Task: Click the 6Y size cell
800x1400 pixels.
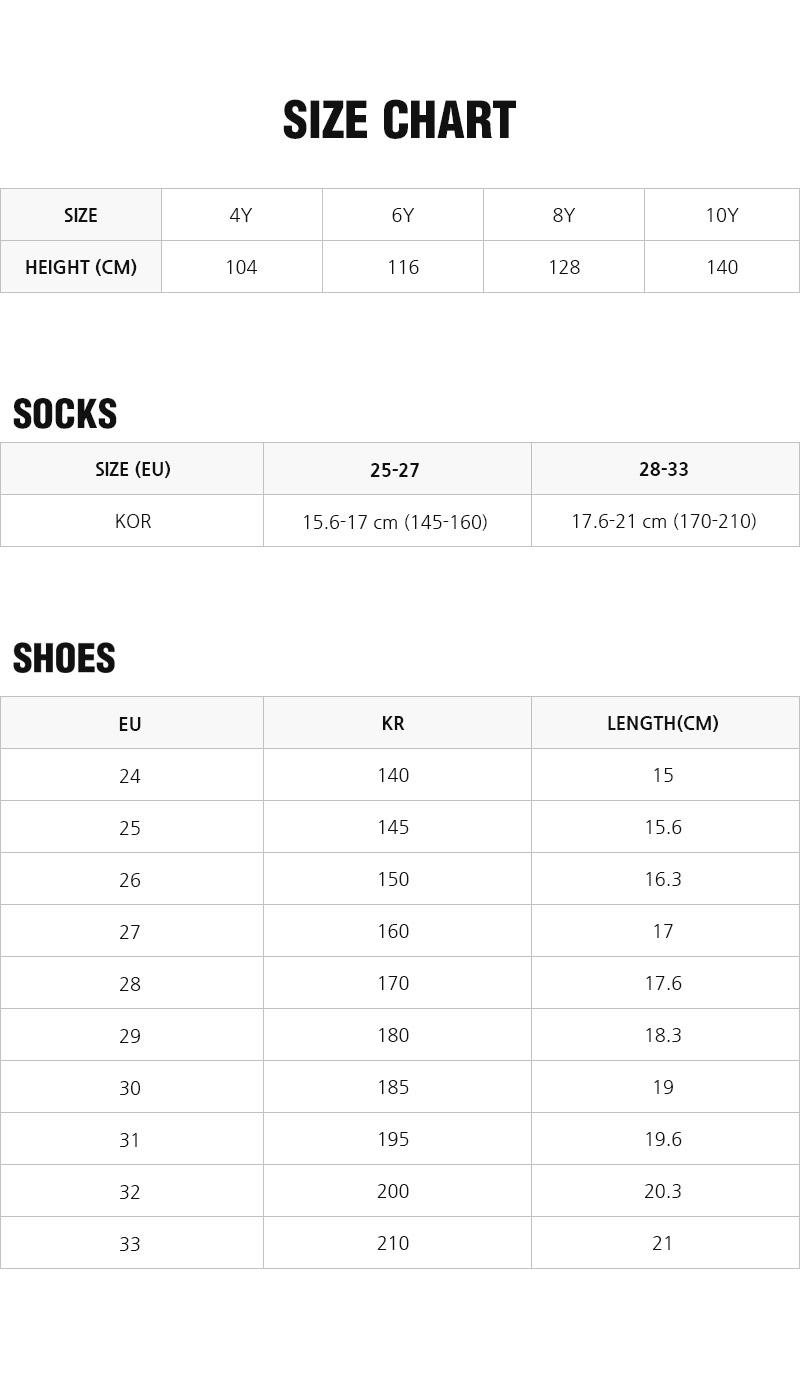Action: pos(402,215)
